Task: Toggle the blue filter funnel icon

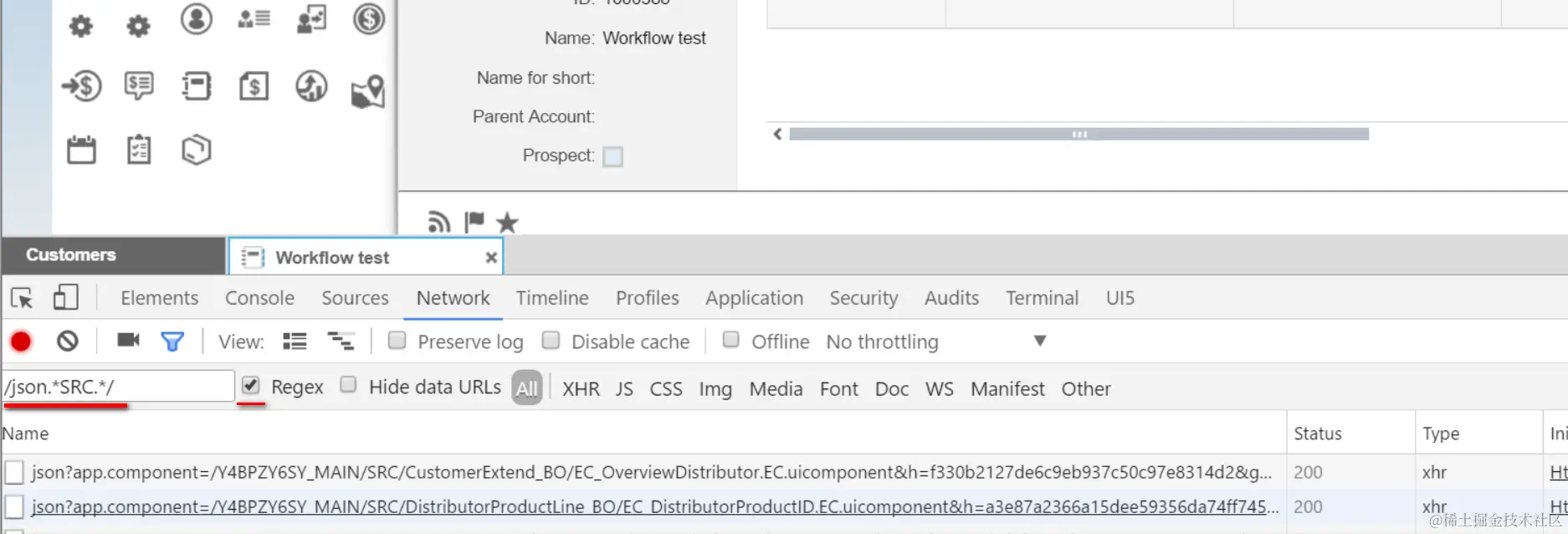Action: 172,341
